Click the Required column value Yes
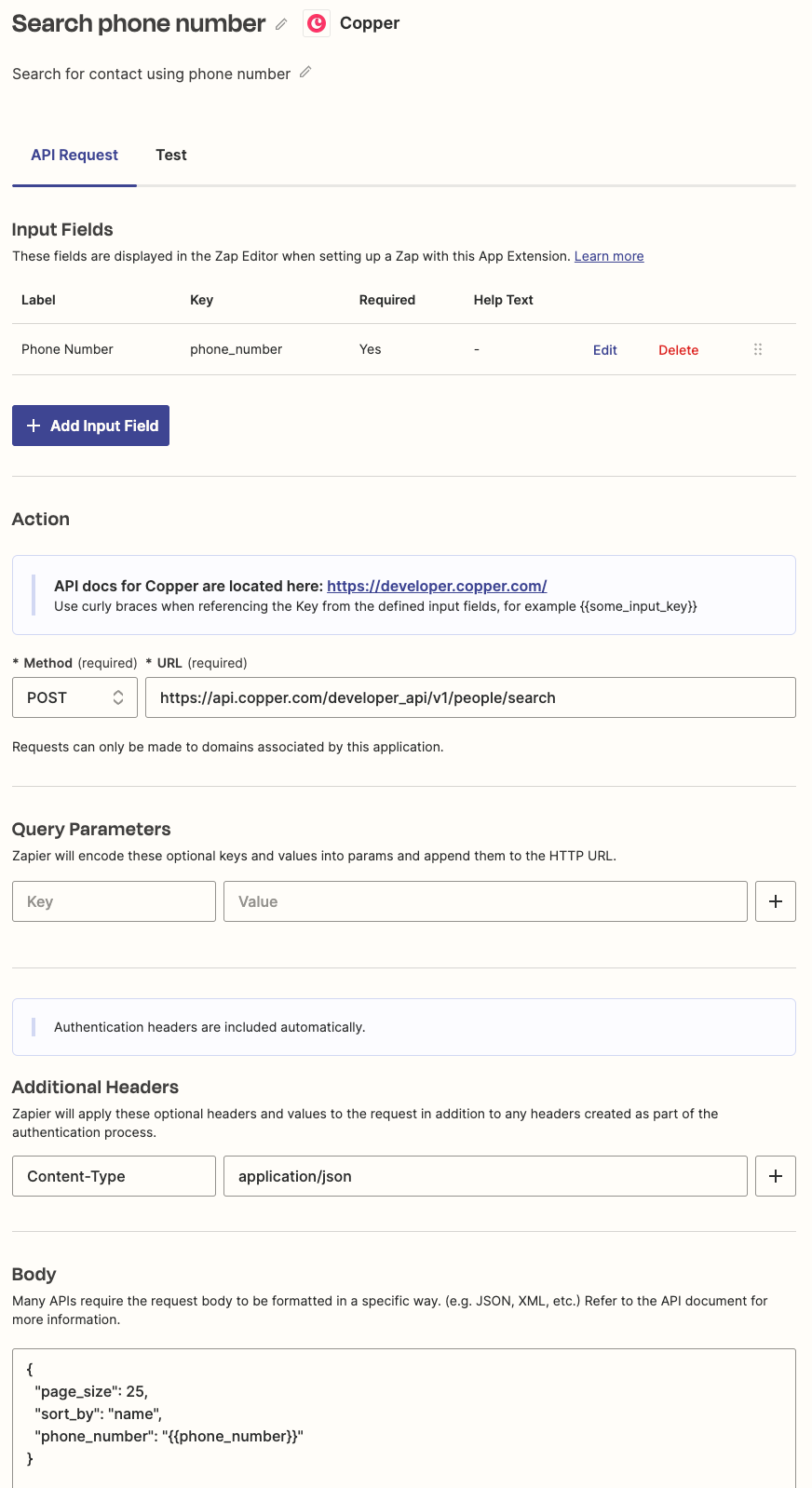This screenshot has height=1488, width=812. (x=371, y=349)
